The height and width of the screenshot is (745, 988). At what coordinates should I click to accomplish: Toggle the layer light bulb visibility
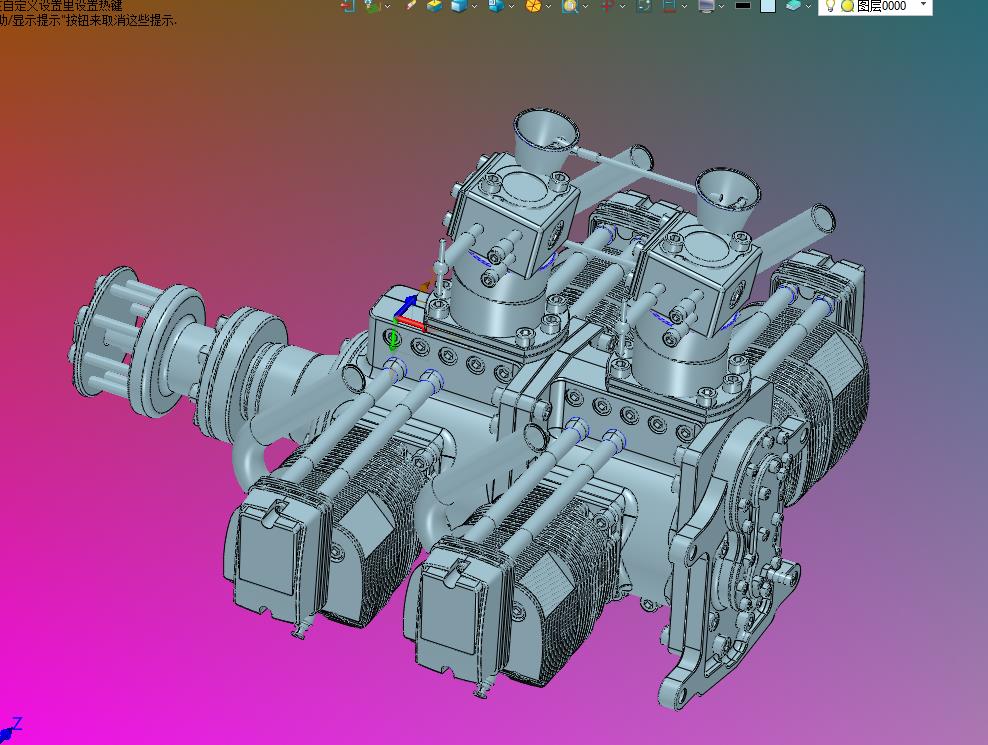pyautogui.click(x=830, y=5)
